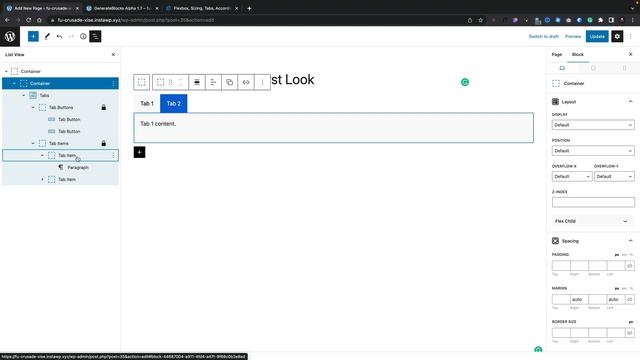Open the Tools pencil icon
This screenshot has width=640, height=360.
point(47,36)
